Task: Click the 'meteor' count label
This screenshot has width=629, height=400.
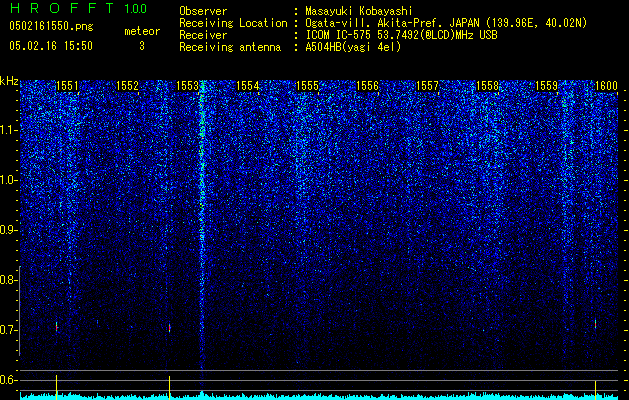Action: pos(142,31)
